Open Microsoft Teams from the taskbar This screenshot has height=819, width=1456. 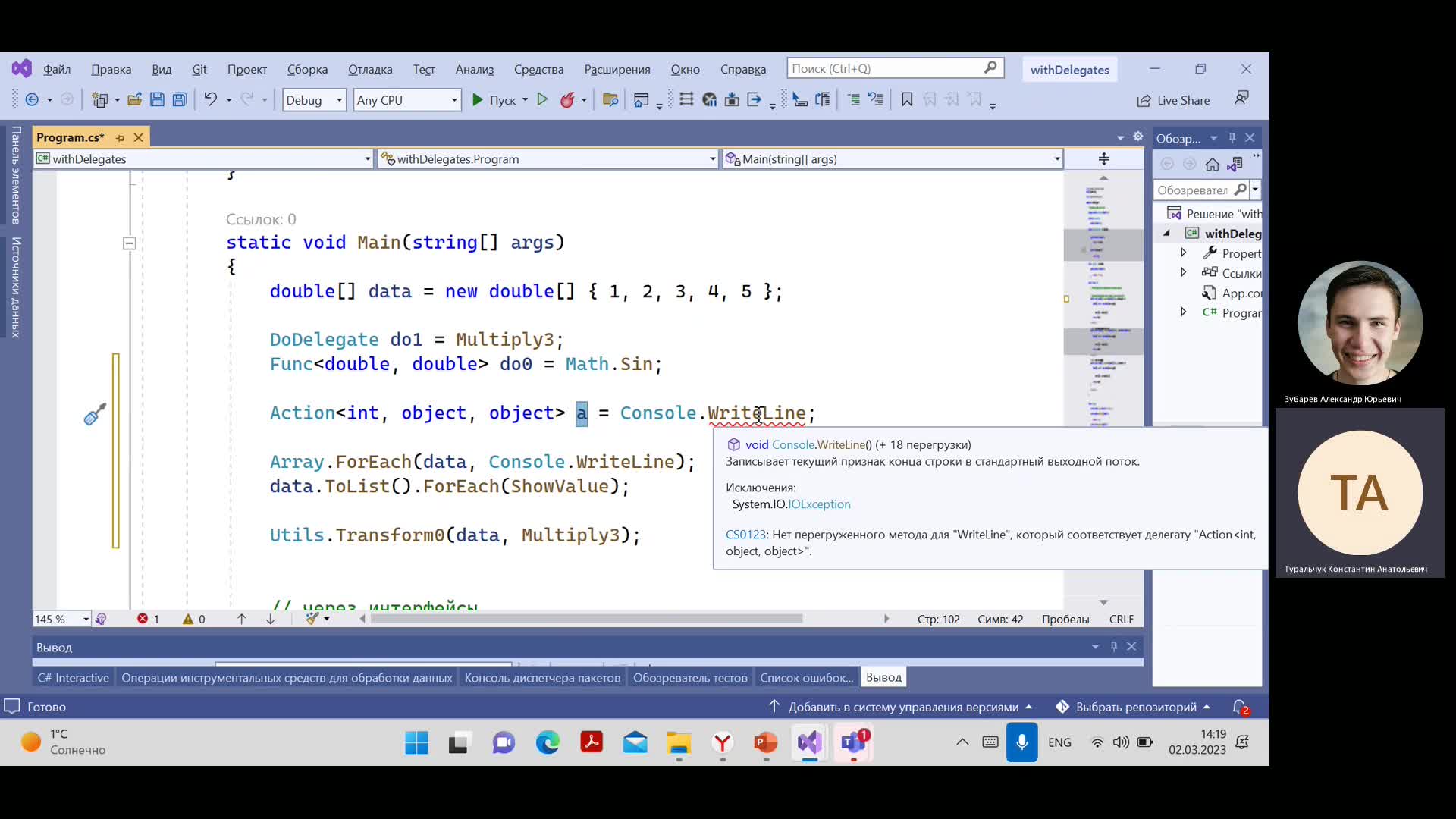tap(854, 742)
